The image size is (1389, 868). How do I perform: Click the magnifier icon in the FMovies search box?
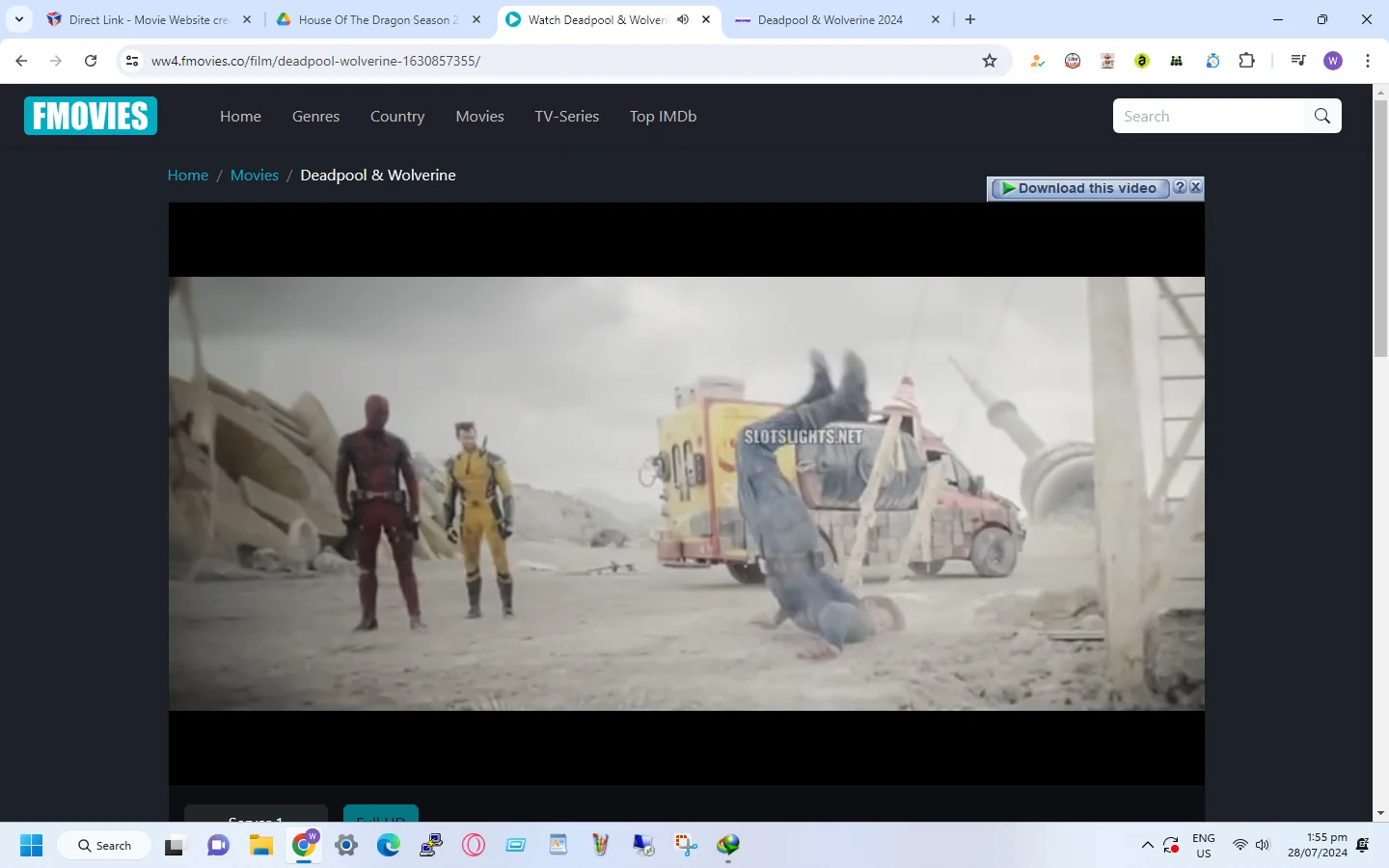1322,116
